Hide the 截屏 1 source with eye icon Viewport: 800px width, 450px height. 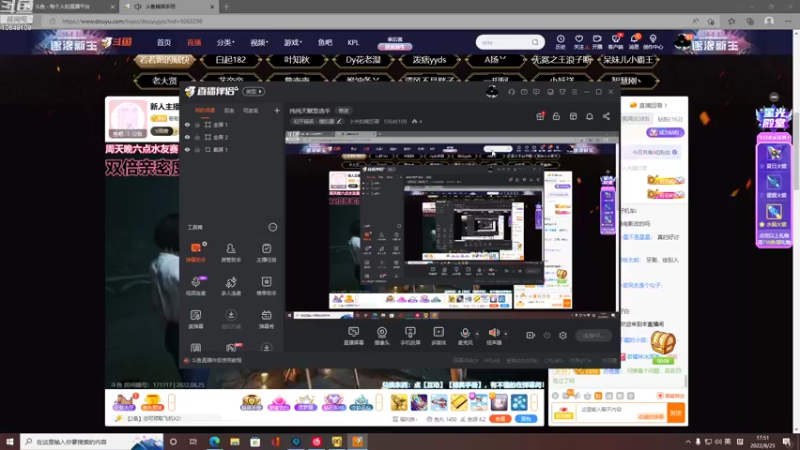pyautogui.click(x=187, y=149)
